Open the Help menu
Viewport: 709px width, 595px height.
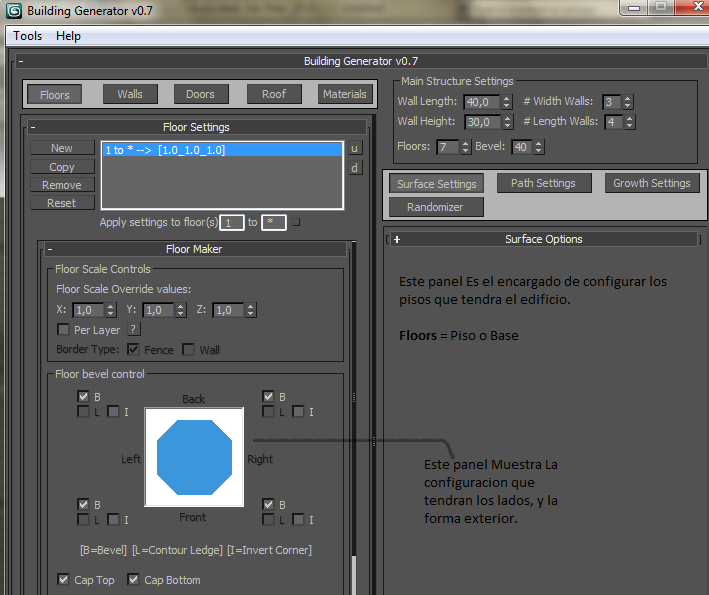coord(69,36)
